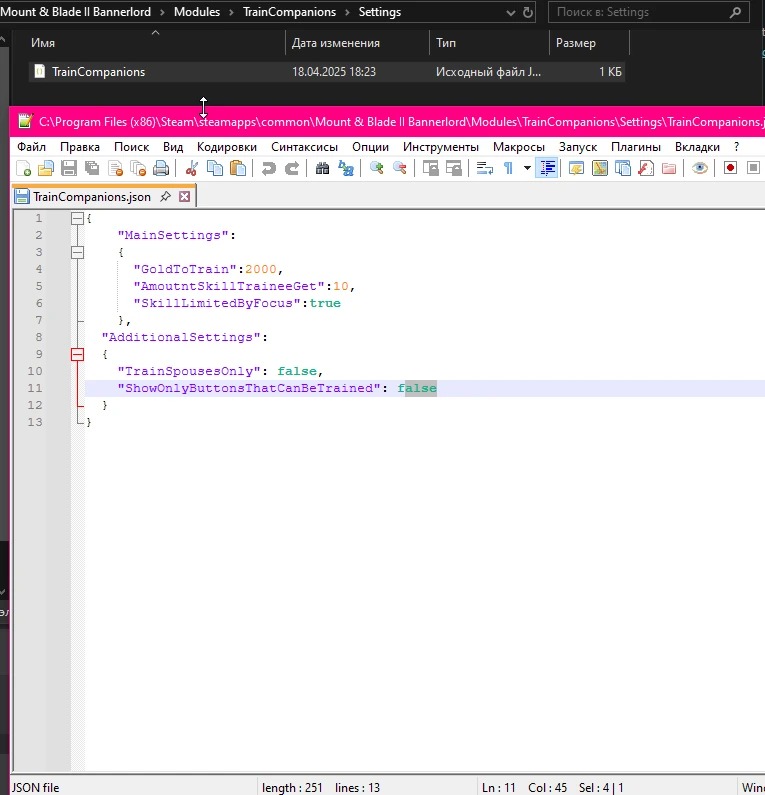
Task: Click the stop macro recording icon
Action: pyautogui.click(x=753, y=168)
